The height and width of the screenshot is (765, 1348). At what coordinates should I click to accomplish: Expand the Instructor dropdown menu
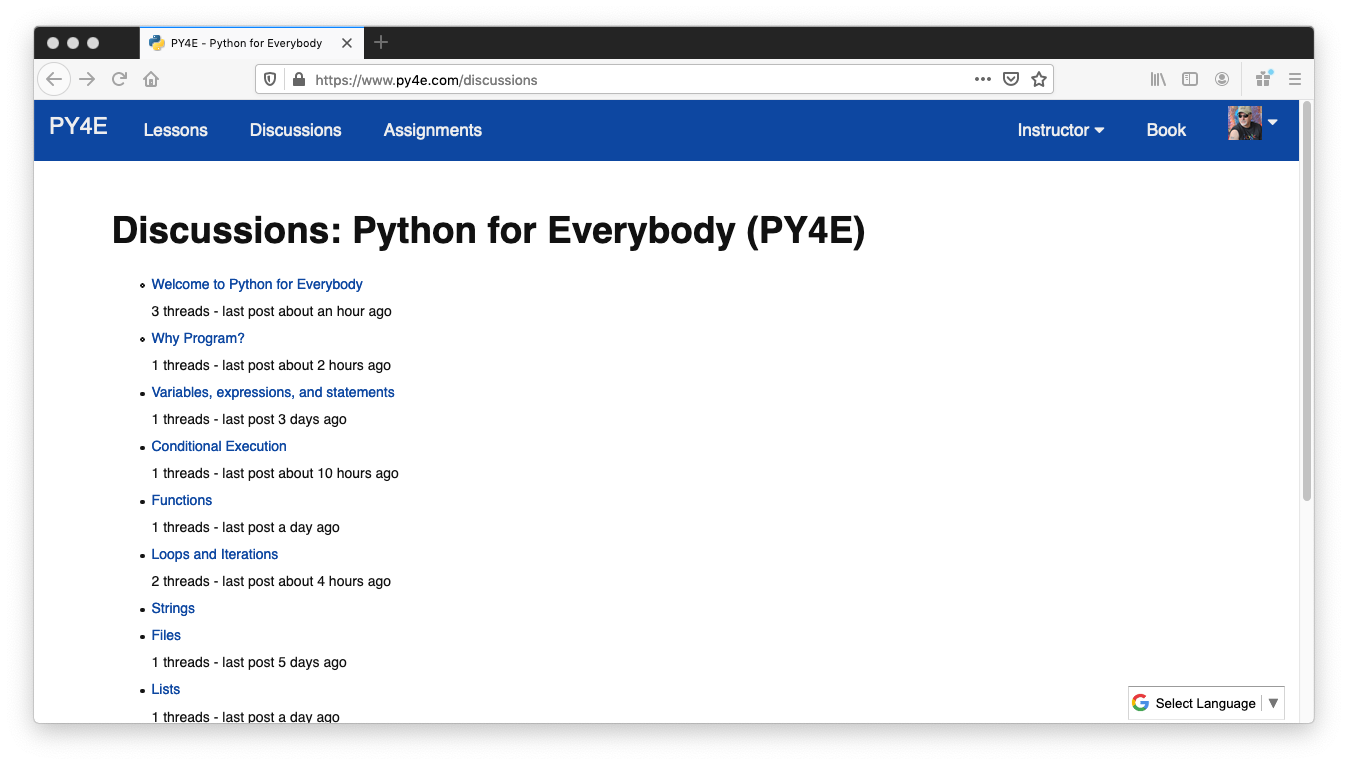pyautogui.click(x=1060, y=130)
